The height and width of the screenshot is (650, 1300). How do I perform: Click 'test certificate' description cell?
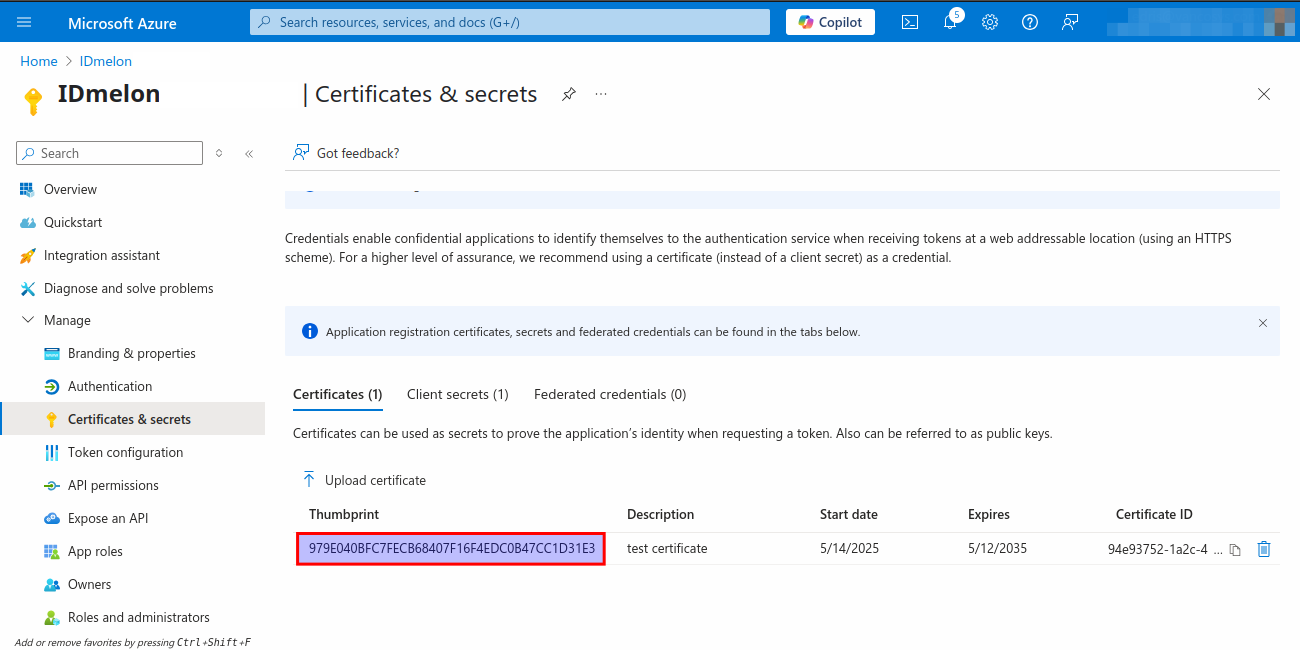click(x=667, y=548)
